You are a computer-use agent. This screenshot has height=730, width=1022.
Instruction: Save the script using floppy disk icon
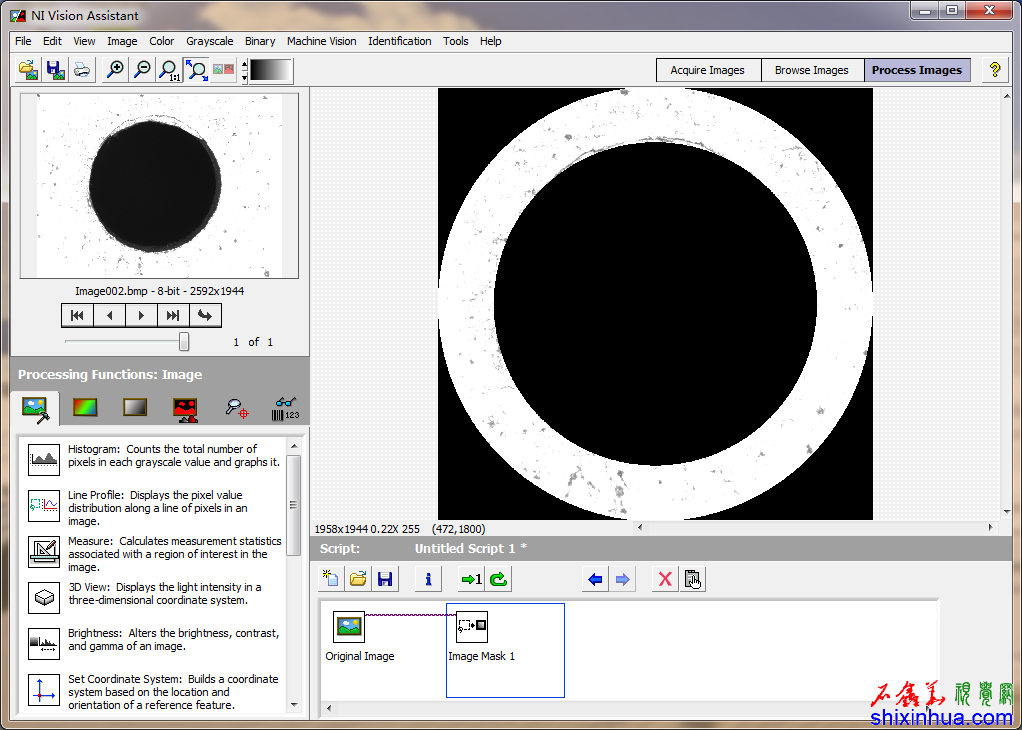[385, 579]
